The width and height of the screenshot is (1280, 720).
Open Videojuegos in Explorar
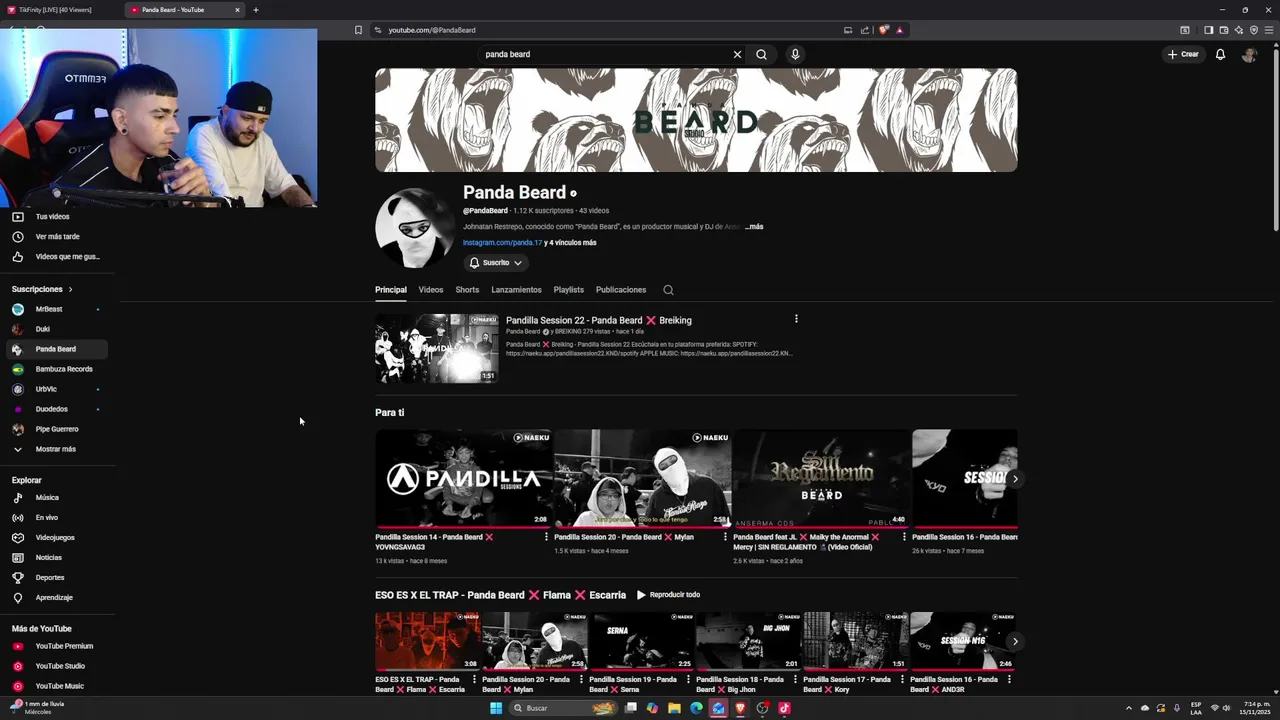pos(56,537)
